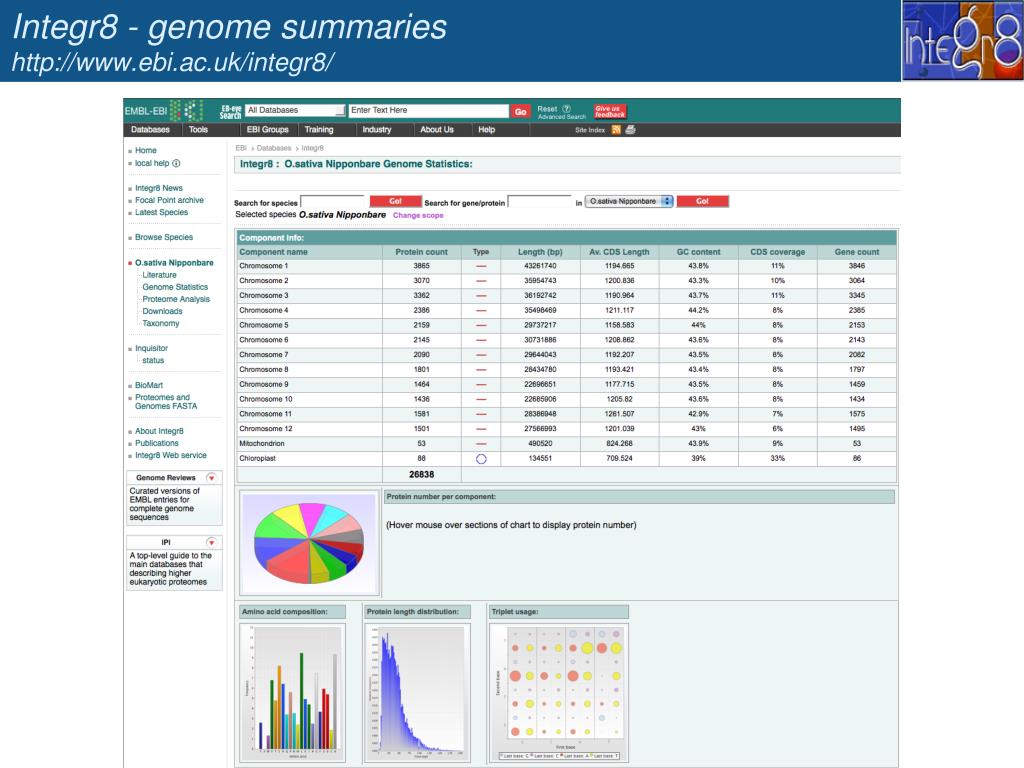Click the linear type icon for Chromosome 1
This screenshot has height=768, width=1024.
(x=481, y=266)
